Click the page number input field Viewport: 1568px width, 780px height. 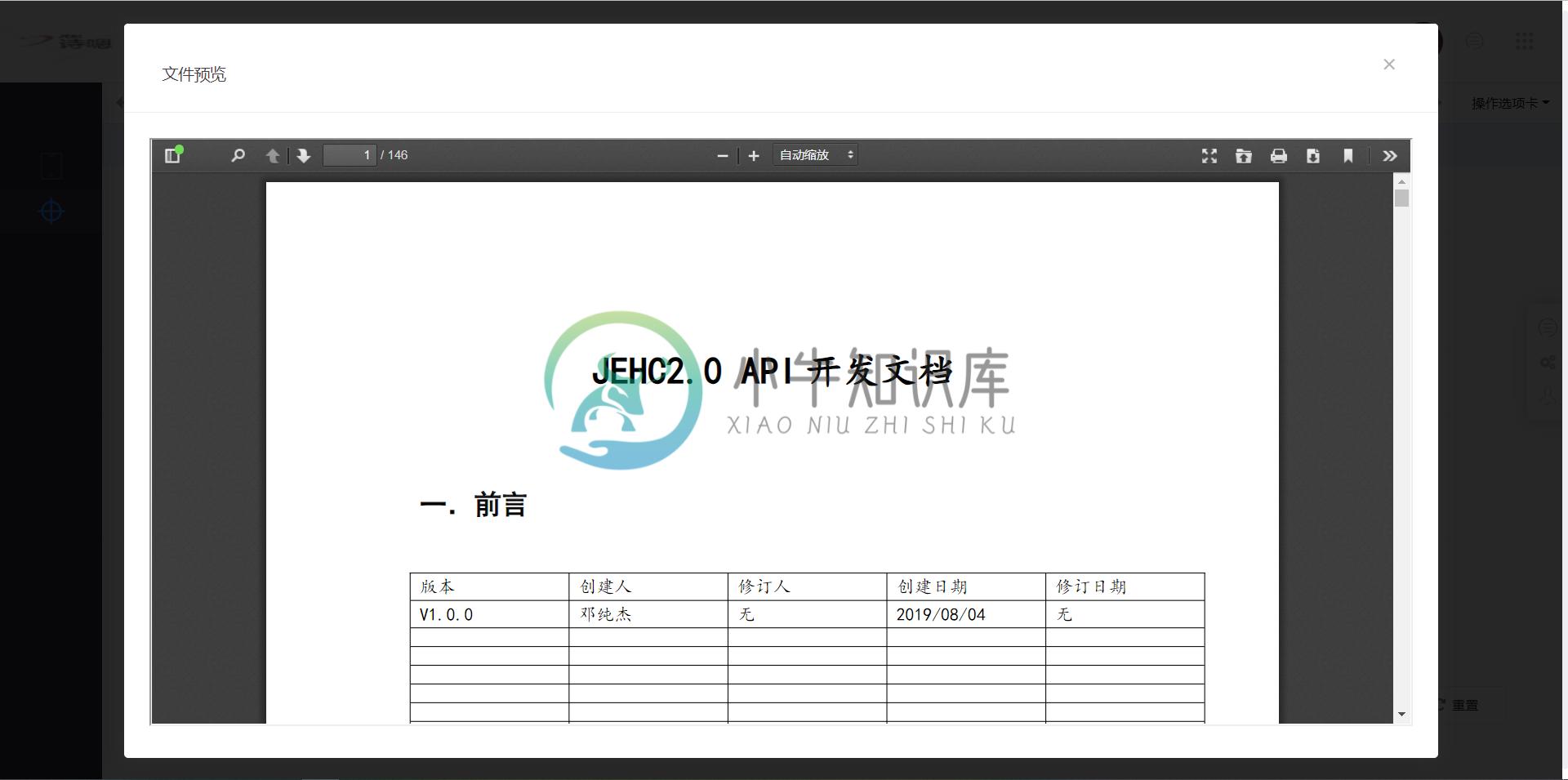click(350, 155)
